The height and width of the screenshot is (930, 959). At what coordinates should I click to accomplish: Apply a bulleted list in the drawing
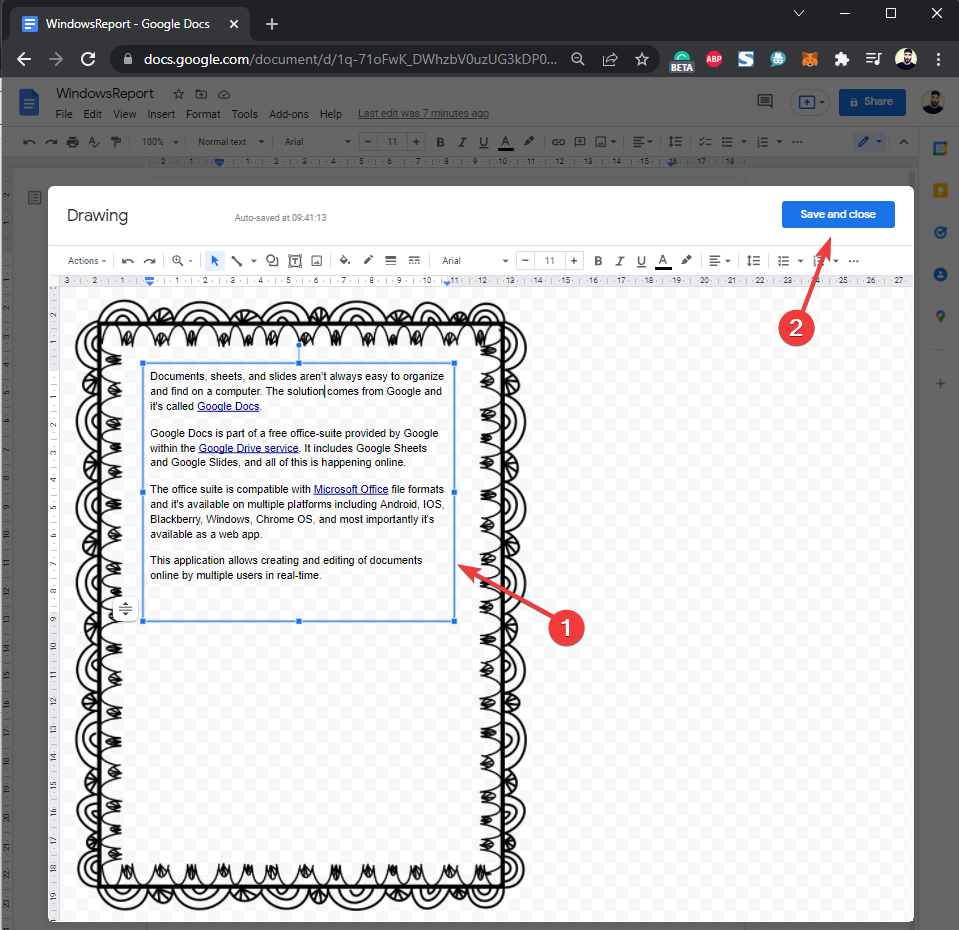pos(783,261)
